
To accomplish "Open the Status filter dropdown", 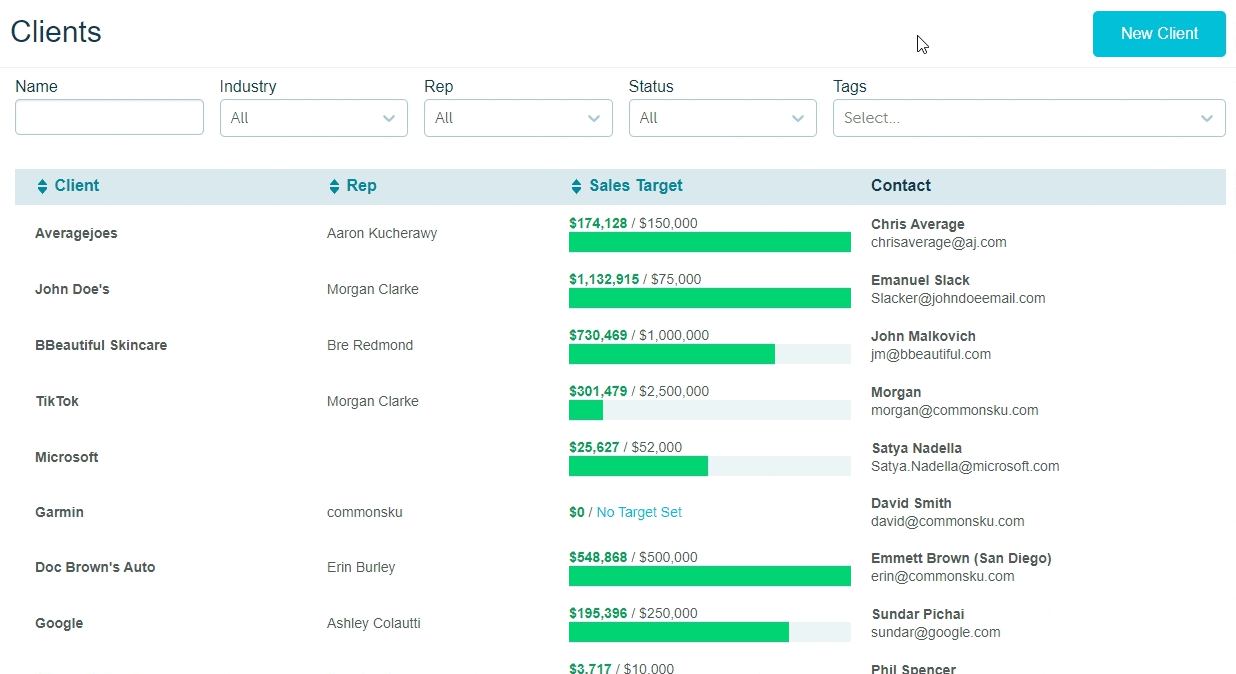I will [x=722, y=118].
